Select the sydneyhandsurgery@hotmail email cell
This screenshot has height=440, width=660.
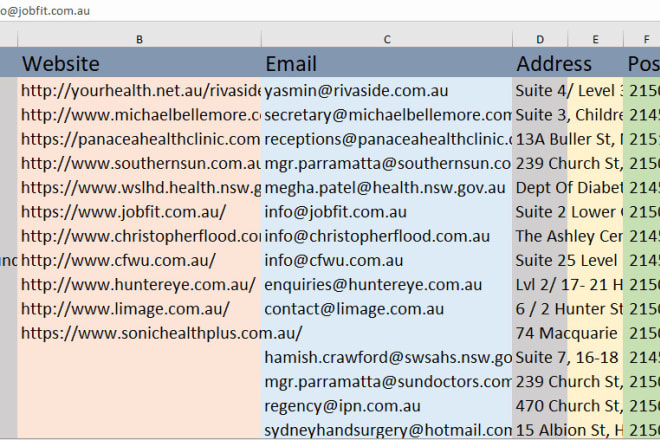pyautogui.click(x=387, y=430)
